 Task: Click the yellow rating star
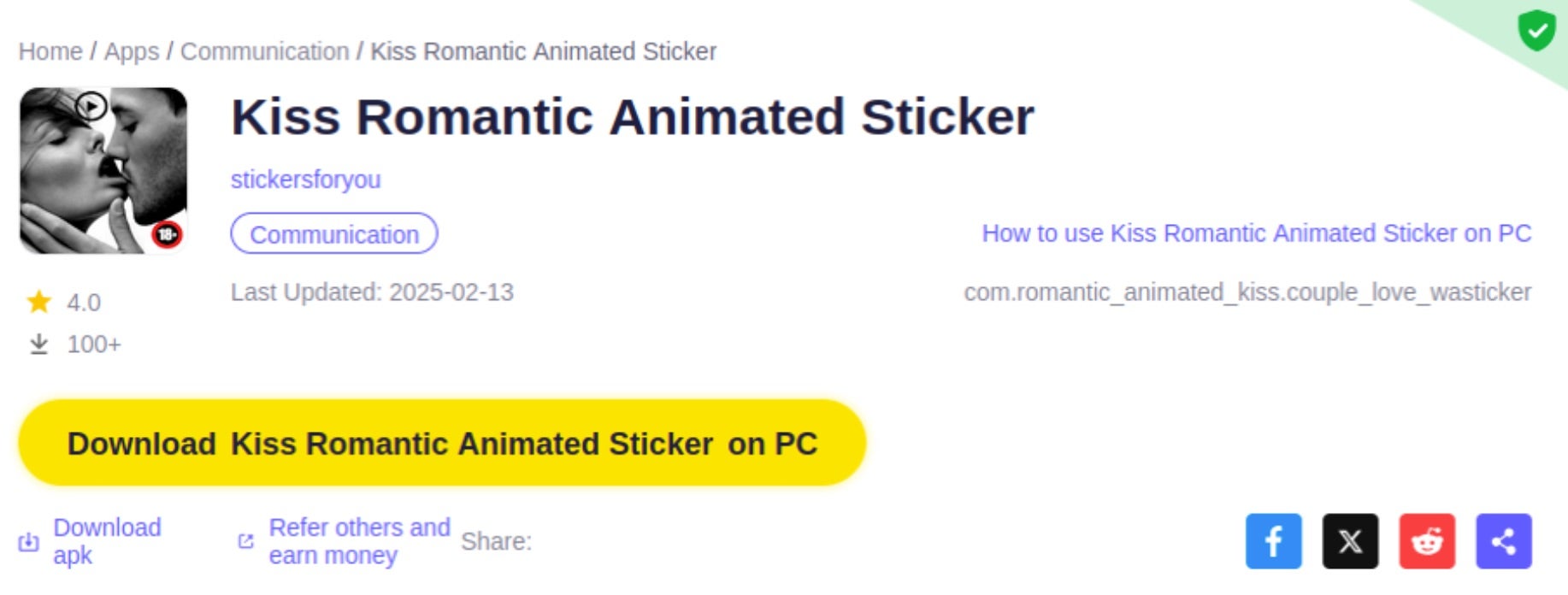[38, 302]
